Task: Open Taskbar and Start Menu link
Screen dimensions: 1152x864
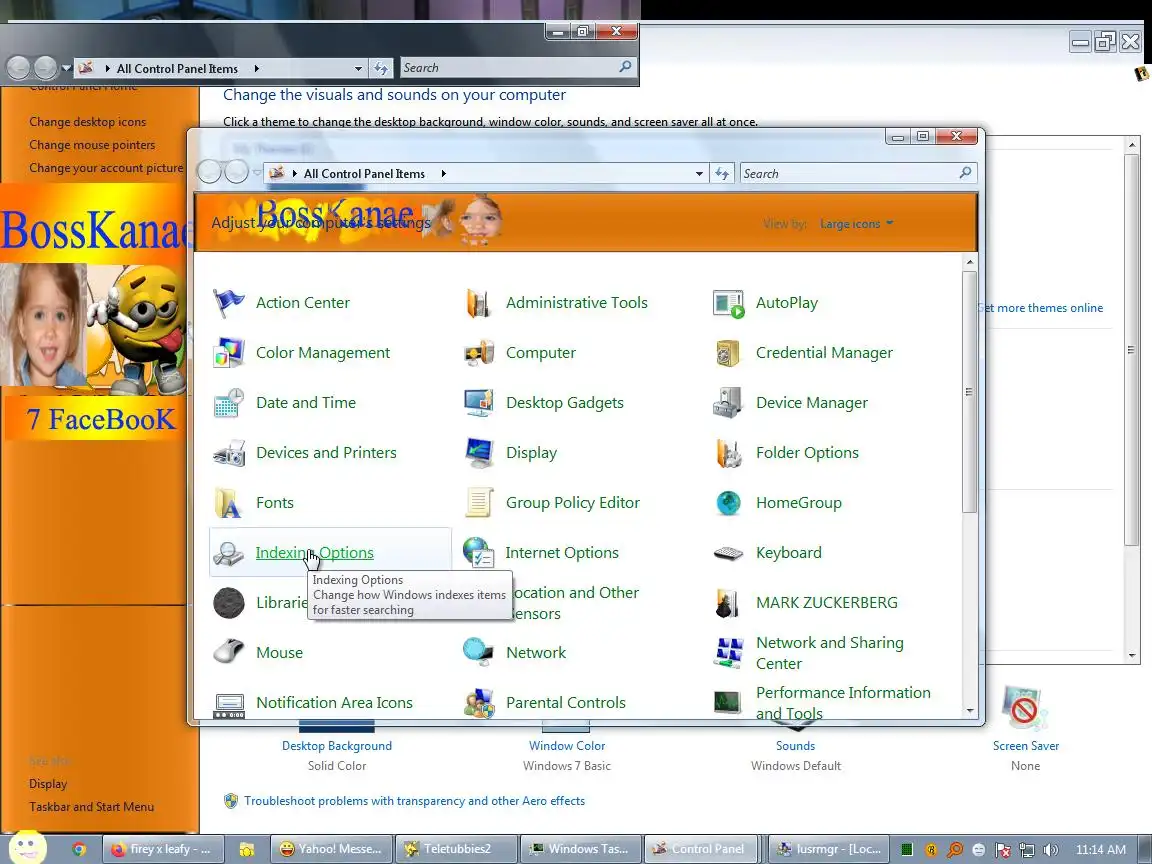Action: tap(92, 807)
